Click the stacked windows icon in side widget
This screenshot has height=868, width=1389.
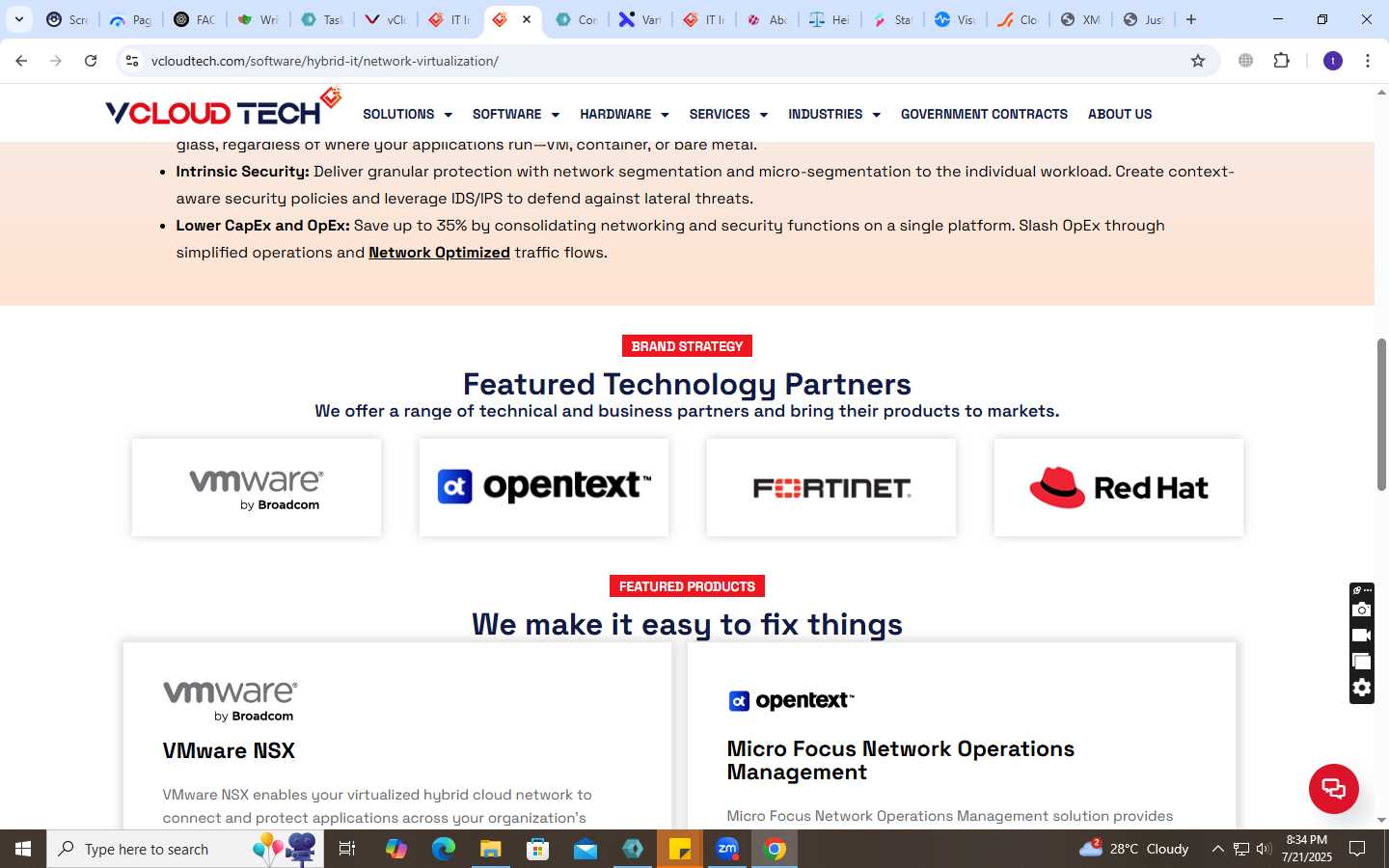coord(1361,662)
